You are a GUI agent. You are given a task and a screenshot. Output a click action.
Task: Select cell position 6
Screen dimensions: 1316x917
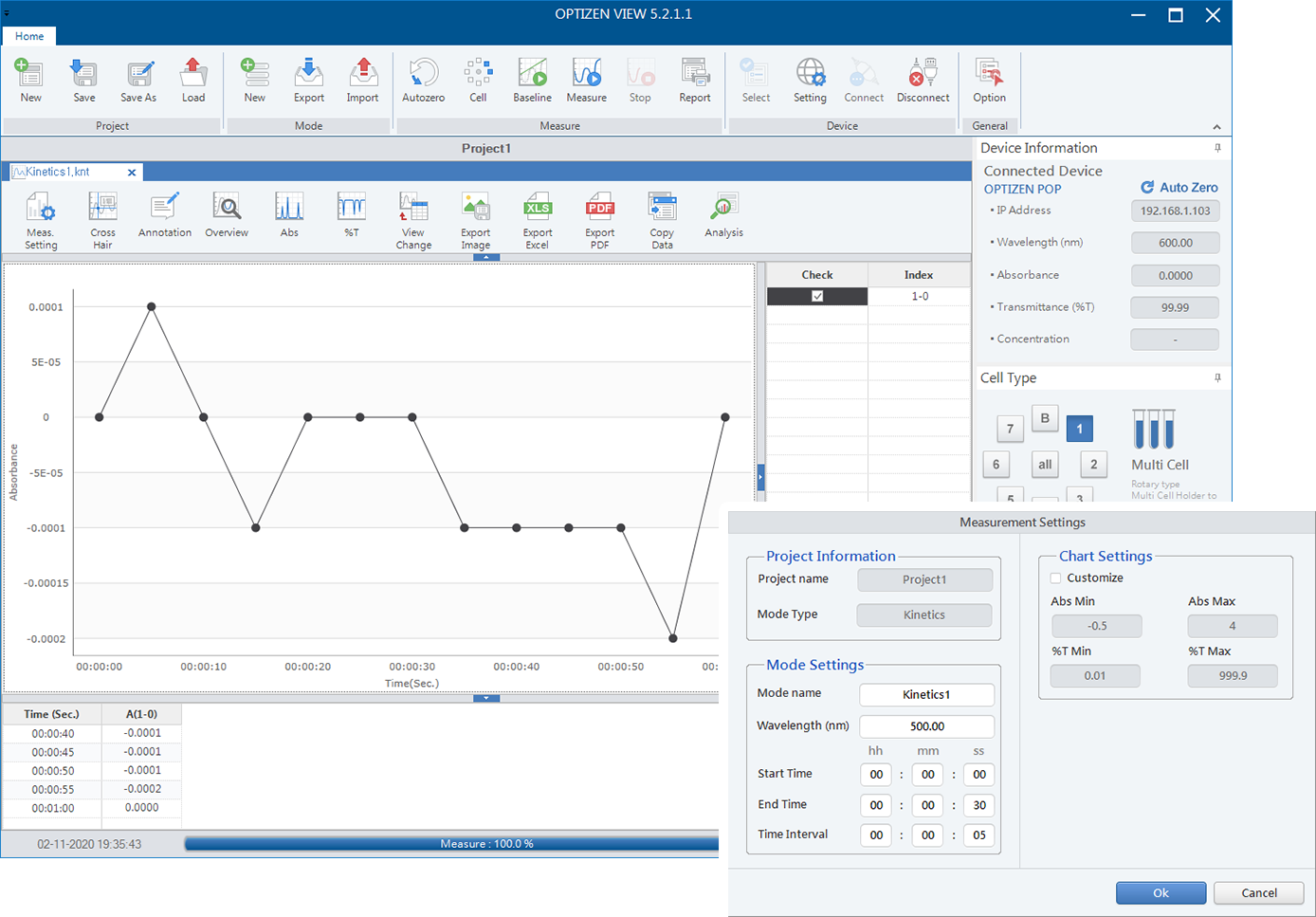click(996, 465)
